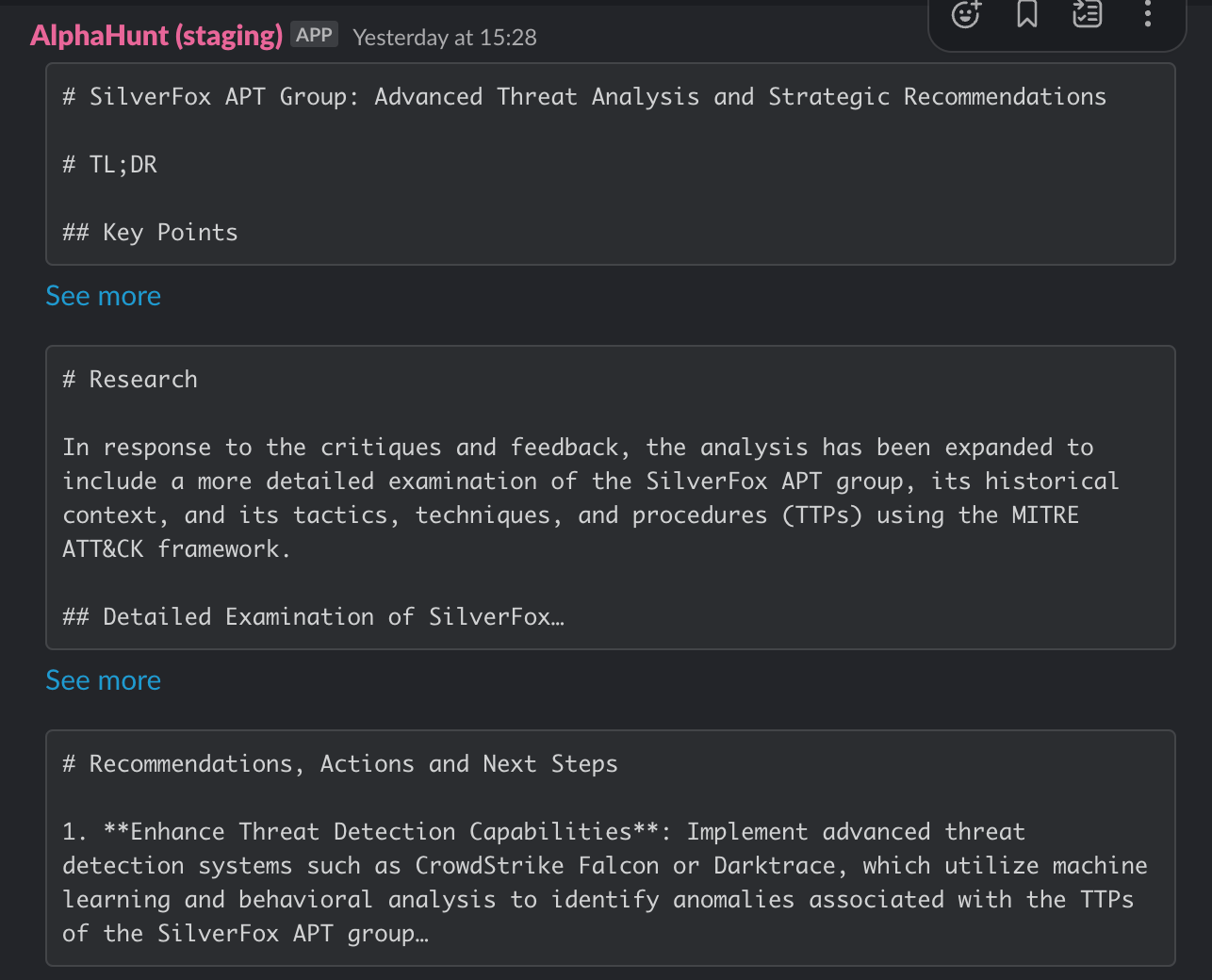Click the APP badge beside the sender

click(x=314, y=35)
